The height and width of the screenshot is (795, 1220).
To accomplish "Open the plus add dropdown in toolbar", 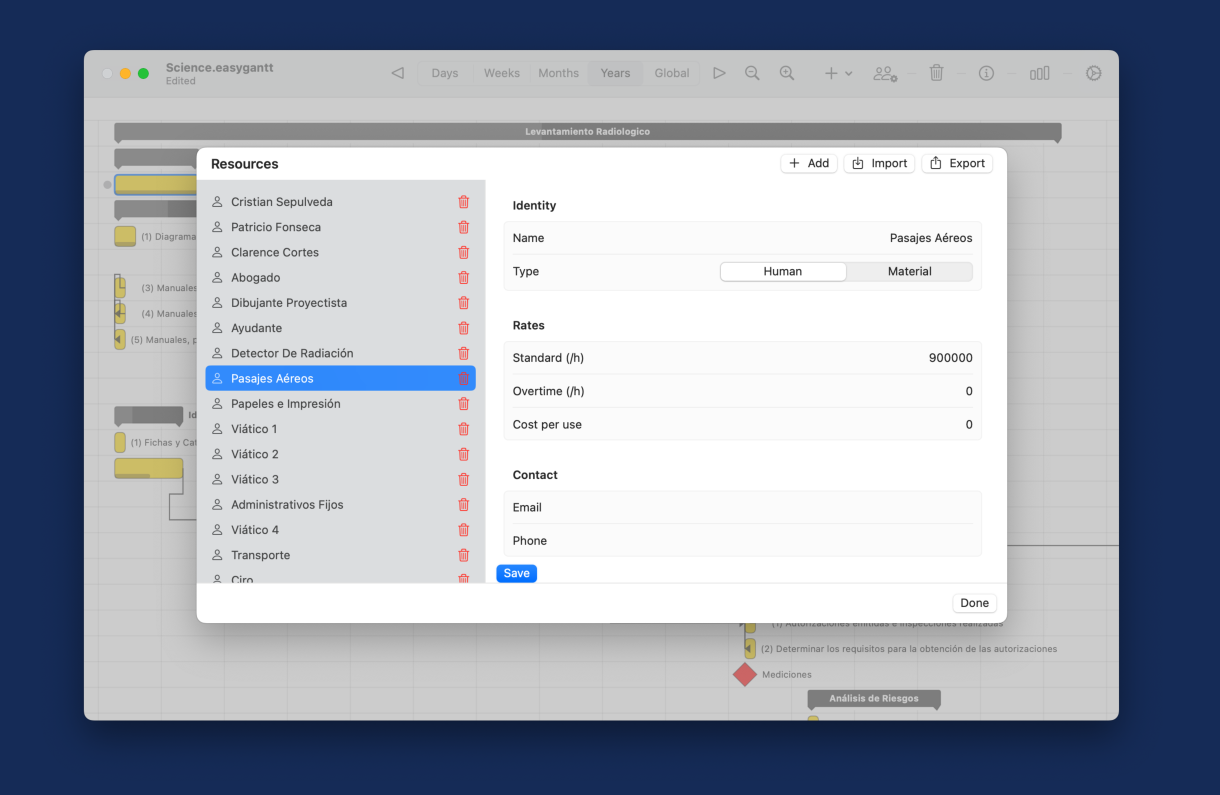I will tap(838, 73).
